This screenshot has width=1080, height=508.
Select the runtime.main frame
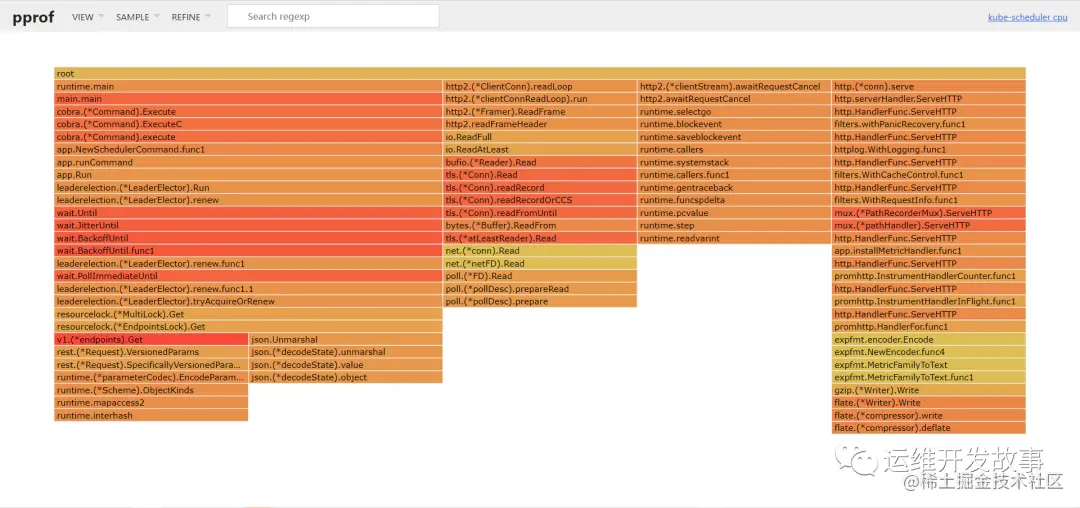coord(248,86)
